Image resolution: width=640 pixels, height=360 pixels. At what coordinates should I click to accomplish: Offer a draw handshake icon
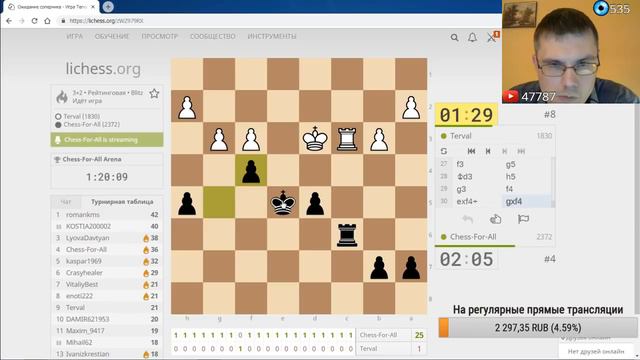tap(496, 219)
